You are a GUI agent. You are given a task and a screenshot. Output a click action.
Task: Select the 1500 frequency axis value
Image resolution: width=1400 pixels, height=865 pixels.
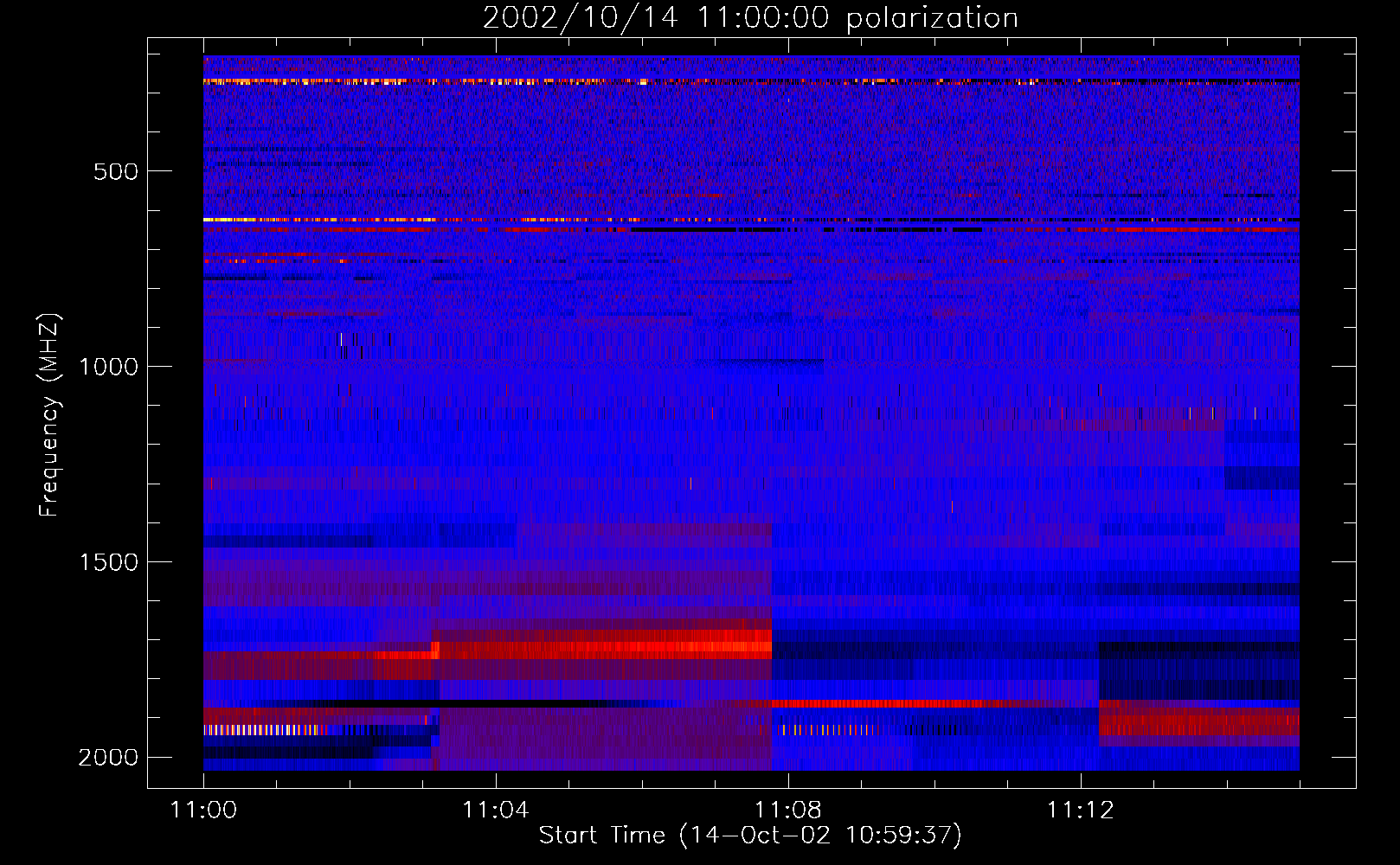click(108, 562)
